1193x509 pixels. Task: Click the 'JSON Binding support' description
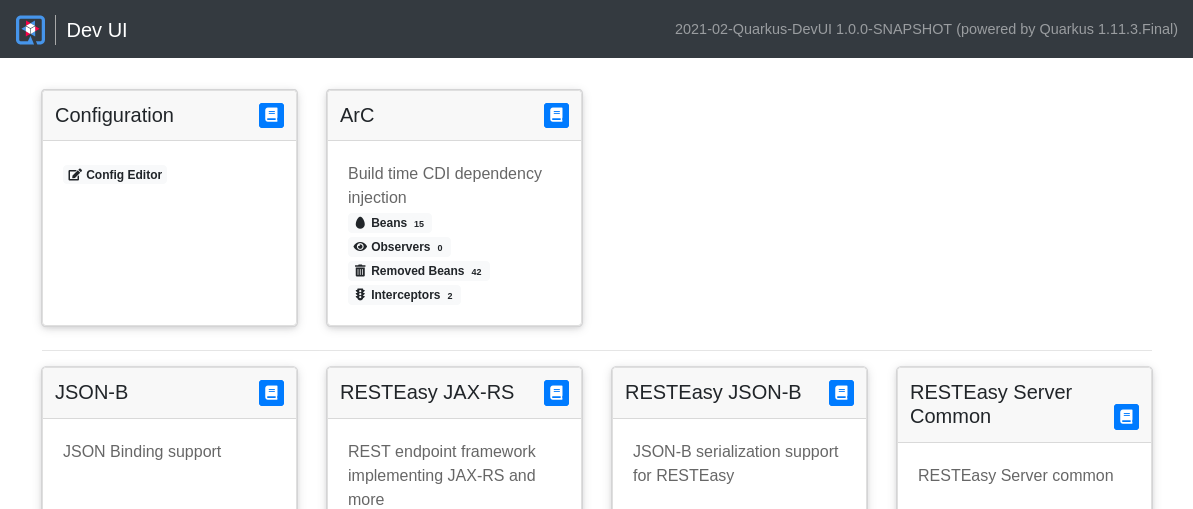point(142,452)
